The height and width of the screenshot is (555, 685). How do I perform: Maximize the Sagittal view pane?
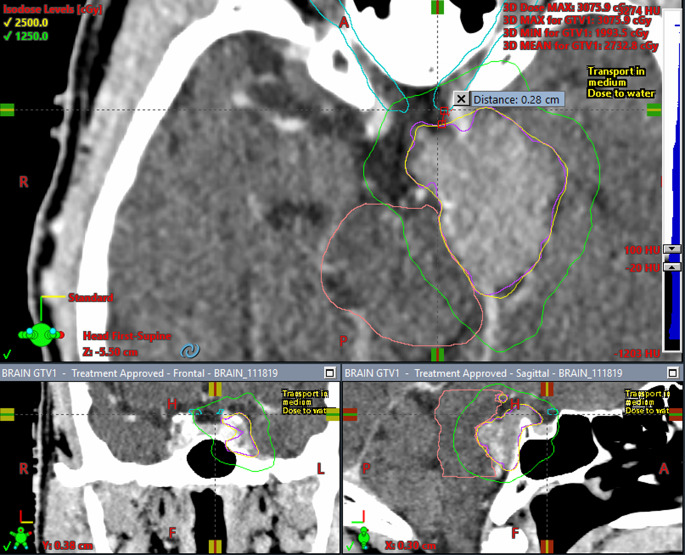pos(673,373)
